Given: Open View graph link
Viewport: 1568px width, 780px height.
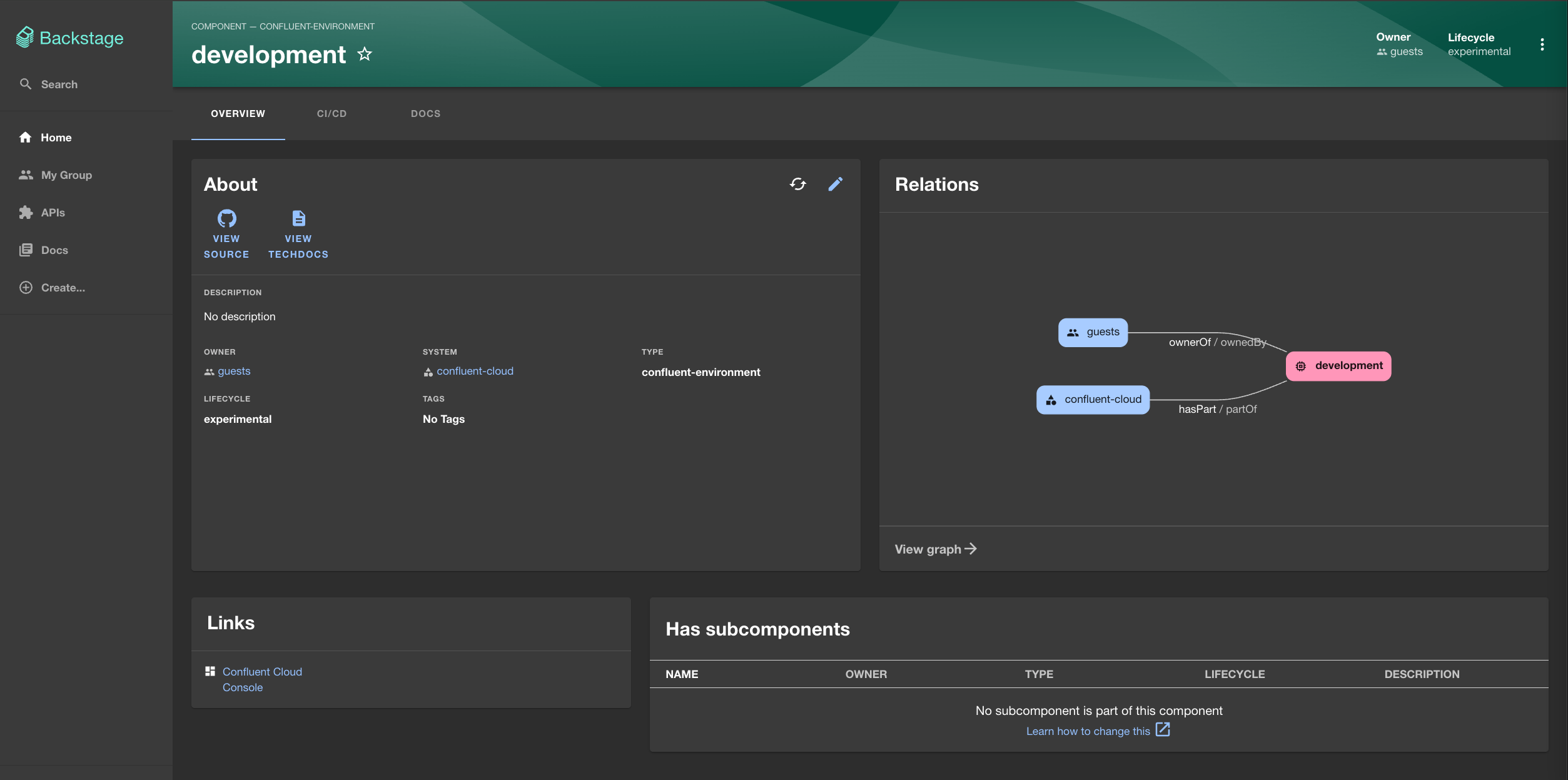Looking at the screenshot, I should tap(935, 549).
